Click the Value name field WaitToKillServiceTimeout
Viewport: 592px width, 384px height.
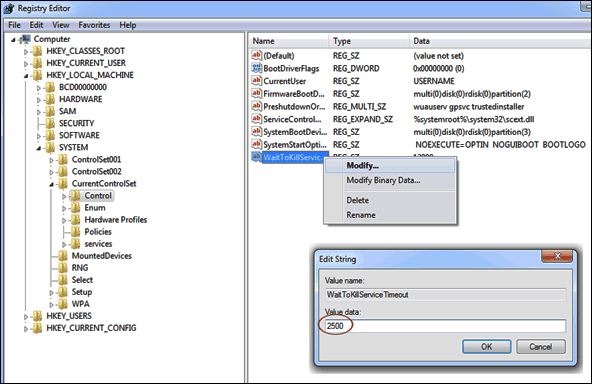coord(445,295)
